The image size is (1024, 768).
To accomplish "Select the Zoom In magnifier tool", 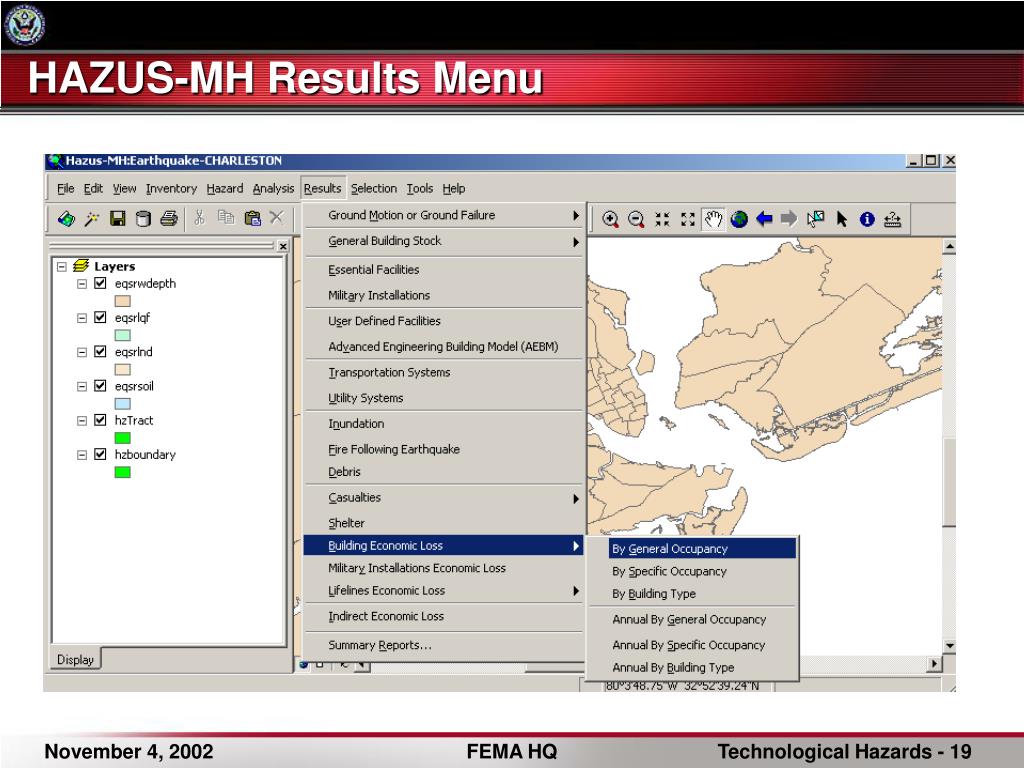I will pos(611,219).
